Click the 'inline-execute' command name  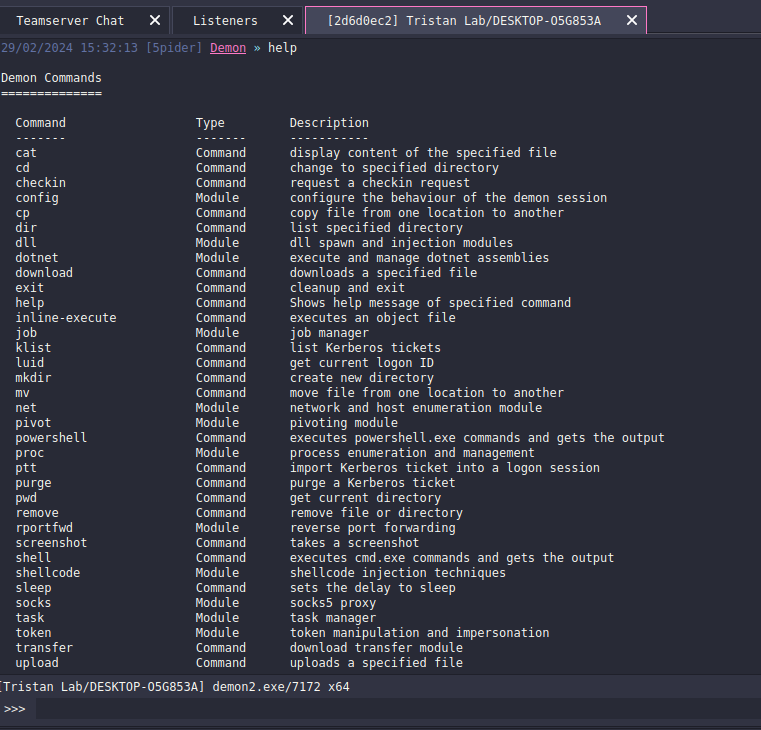click(x=66, y=318)
